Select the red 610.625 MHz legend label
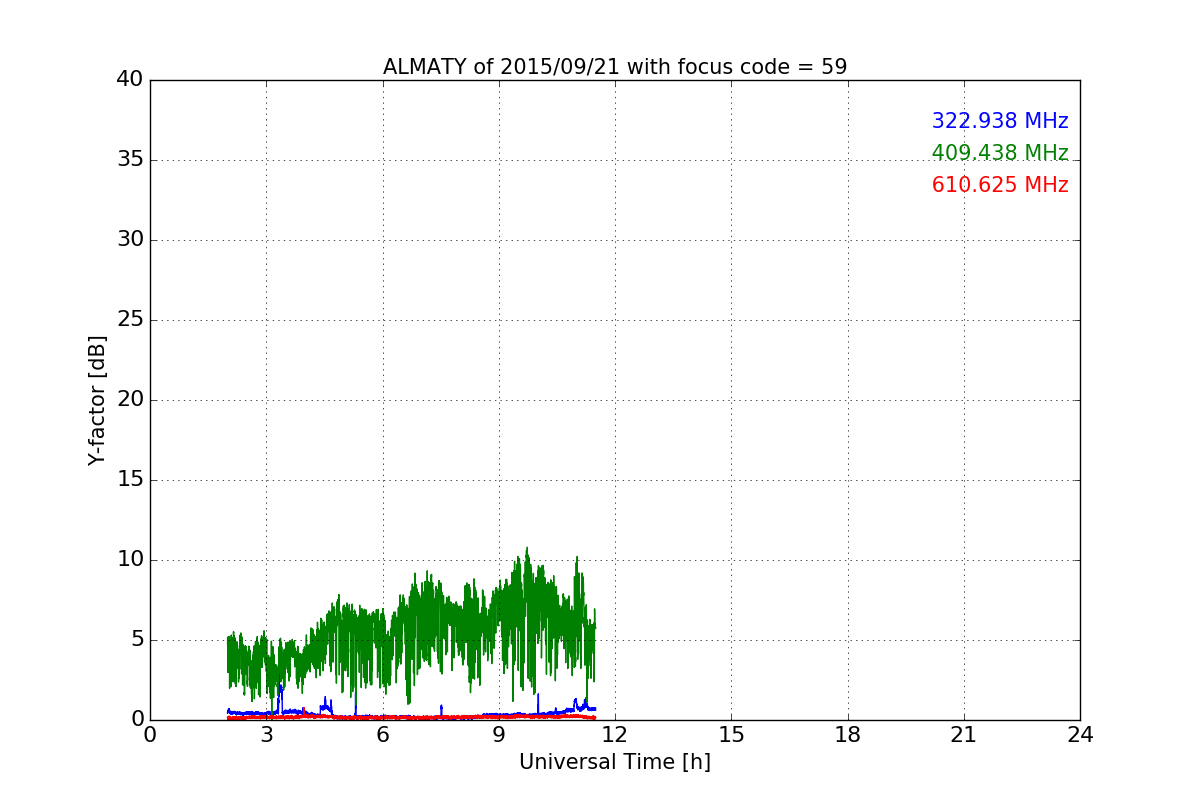This screenshot has width=1200, height=800. (x=1000, y=185)
